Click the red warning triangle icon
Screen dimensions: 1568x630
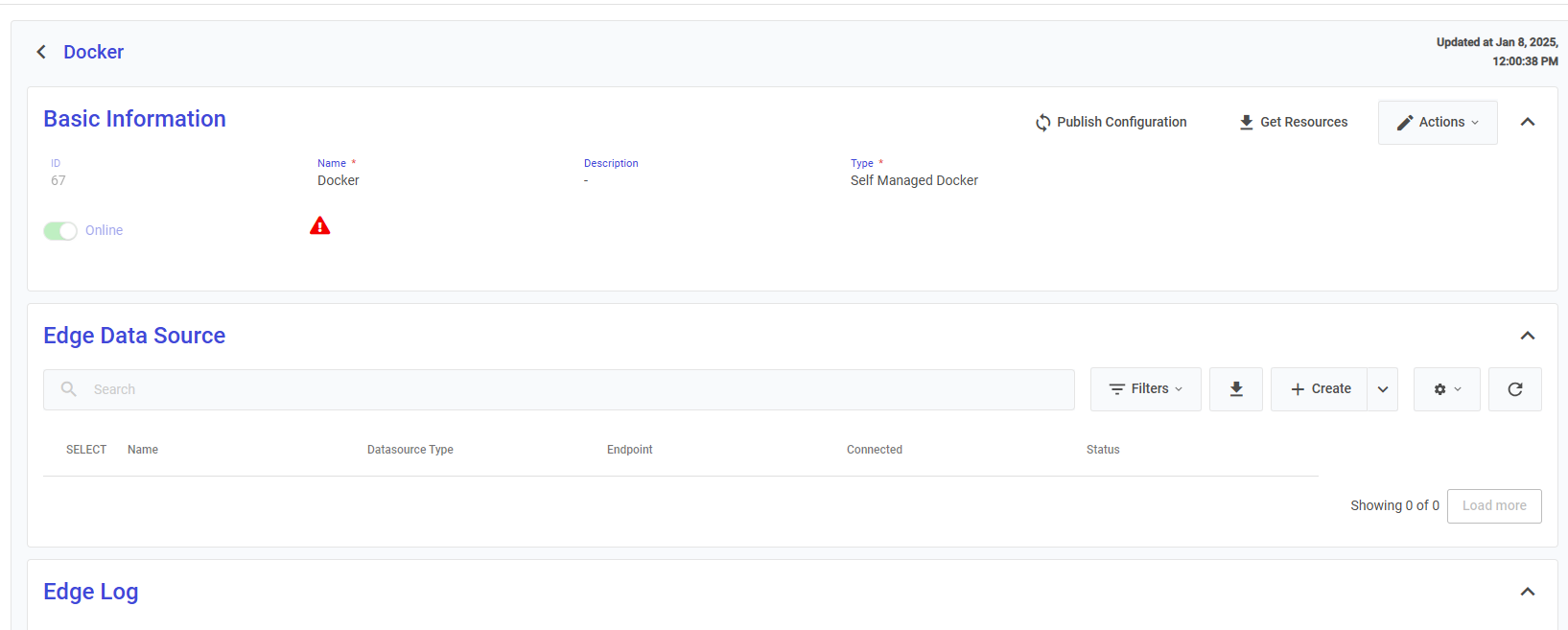coord(320,226)
